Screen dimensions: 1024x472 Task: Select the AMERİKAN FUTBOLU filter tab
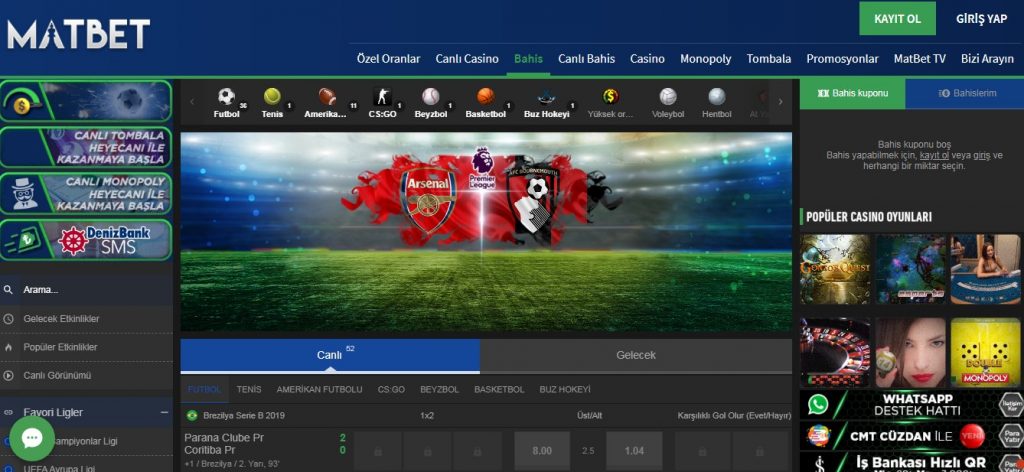319,389
